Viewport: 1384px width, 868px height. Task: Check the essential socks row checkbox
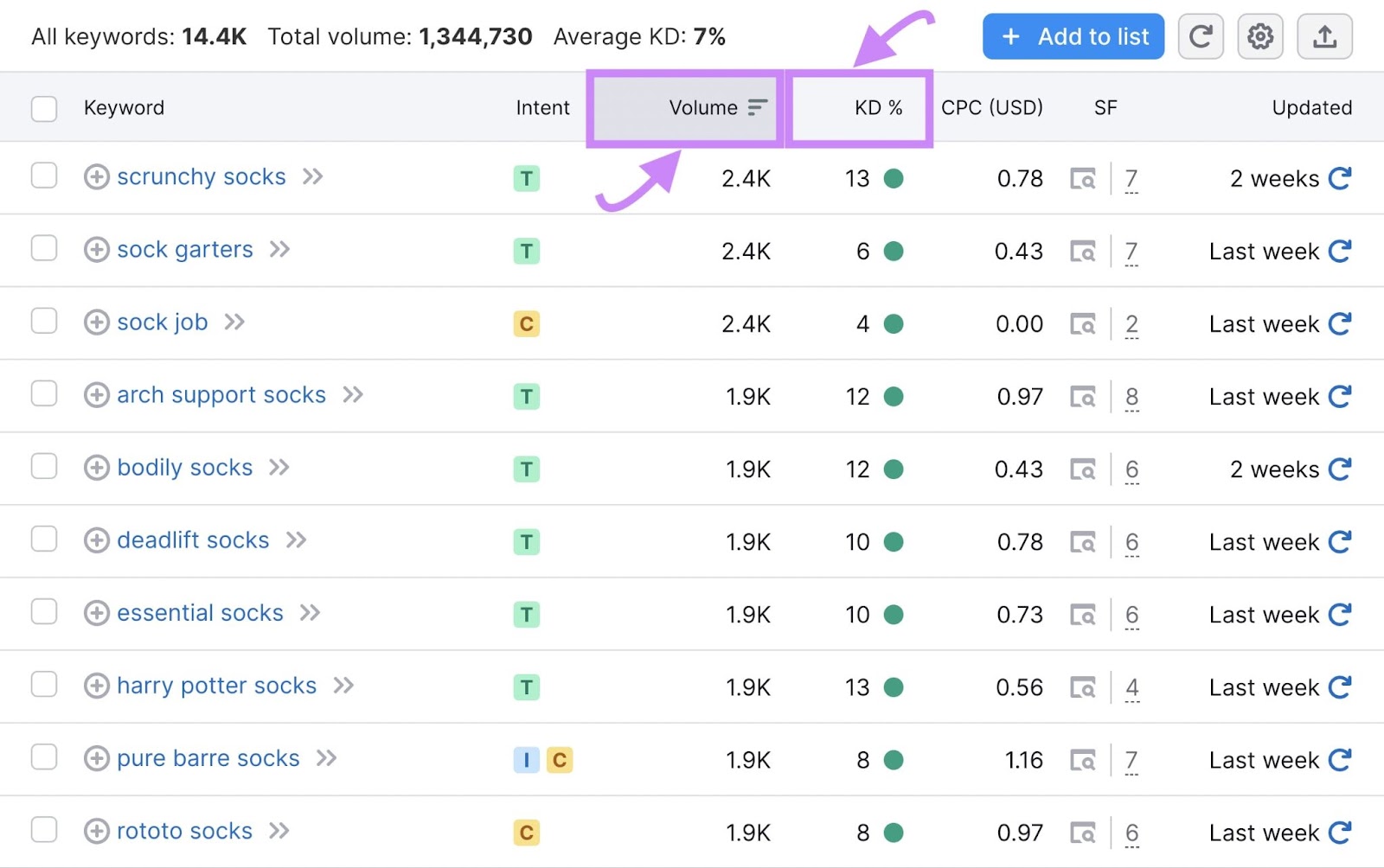(x=44, y=611)
